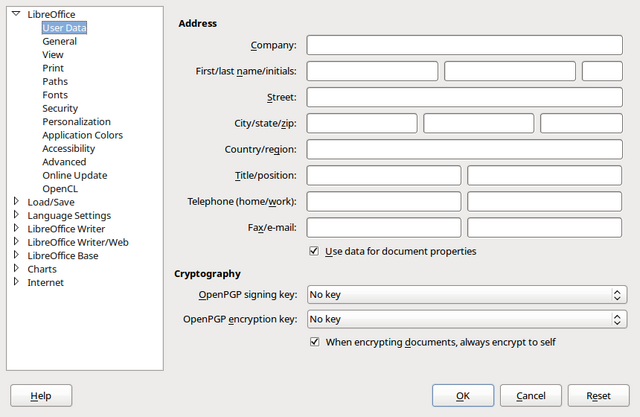Focus the home telephone field
The height and width of the screenshot is (417, 640).
point(384,202)
